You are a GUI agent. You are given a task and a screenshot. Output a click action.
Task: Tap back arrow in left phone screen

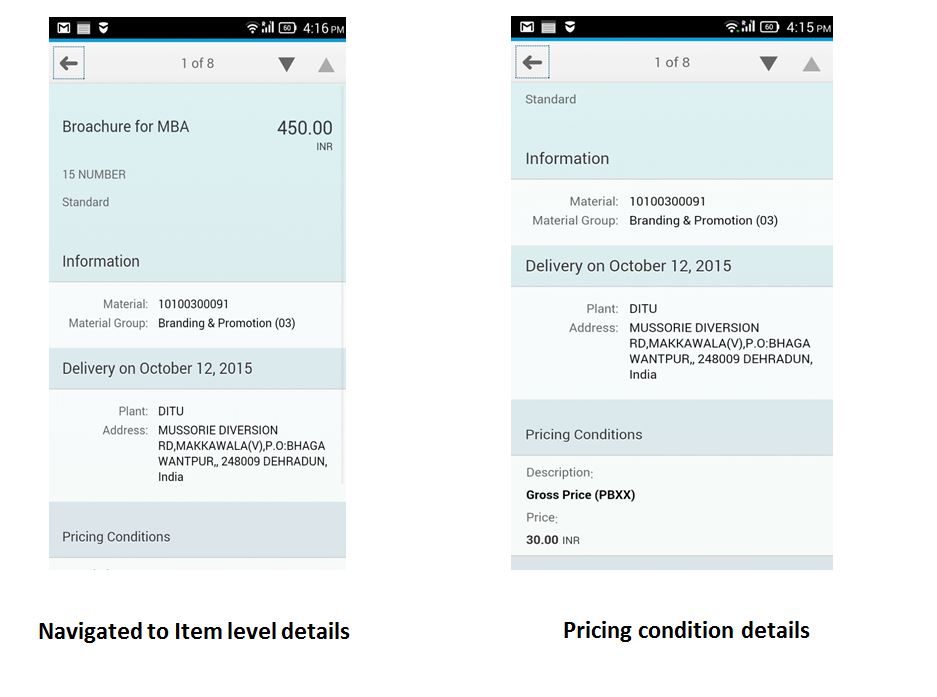69,63
